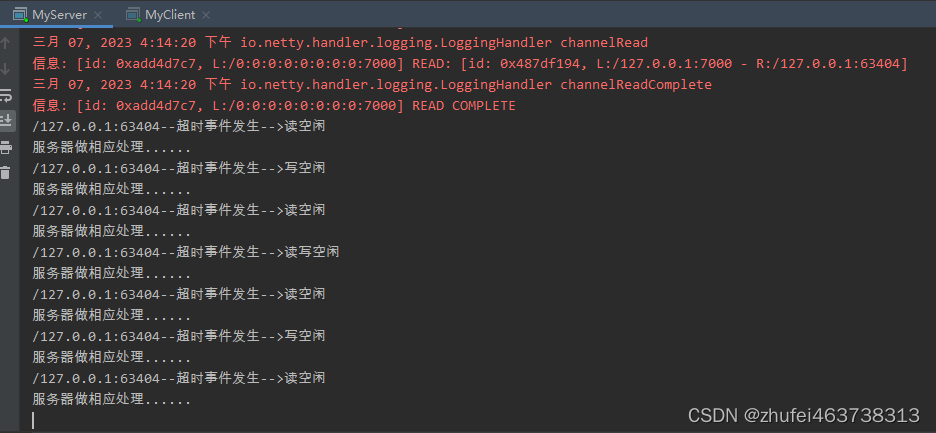Click the LoggingHandler channelRead log line
Viewport: 936px width, 433px height.
340,43
